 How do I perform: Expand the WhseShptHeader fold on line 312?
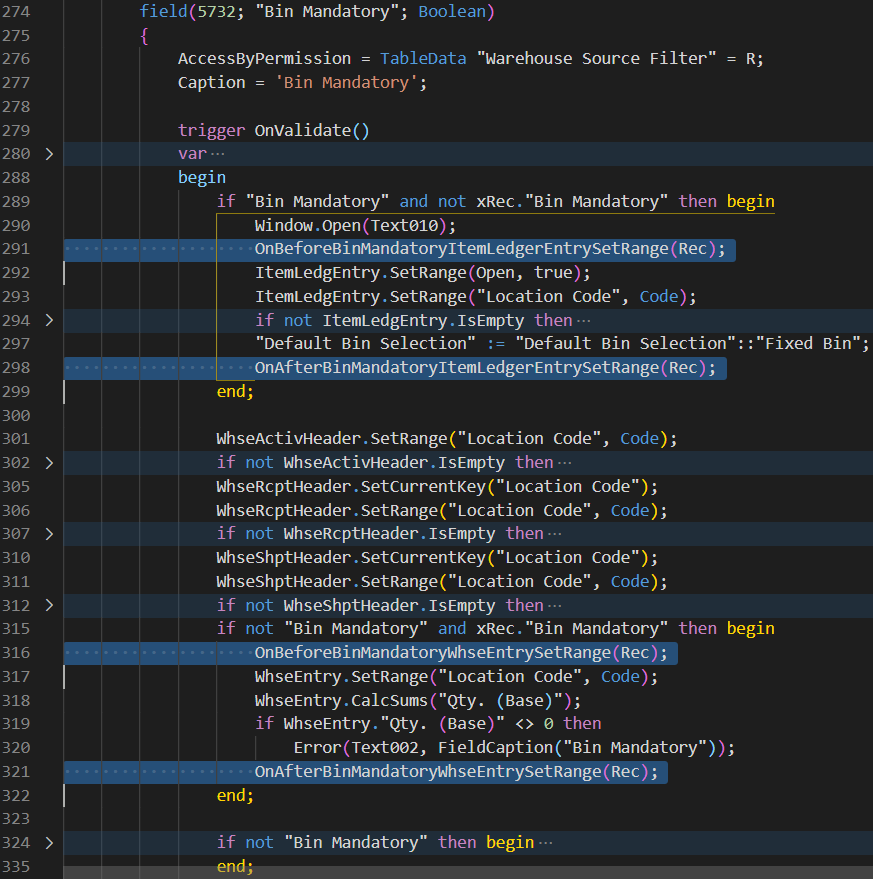coord(50,605)
